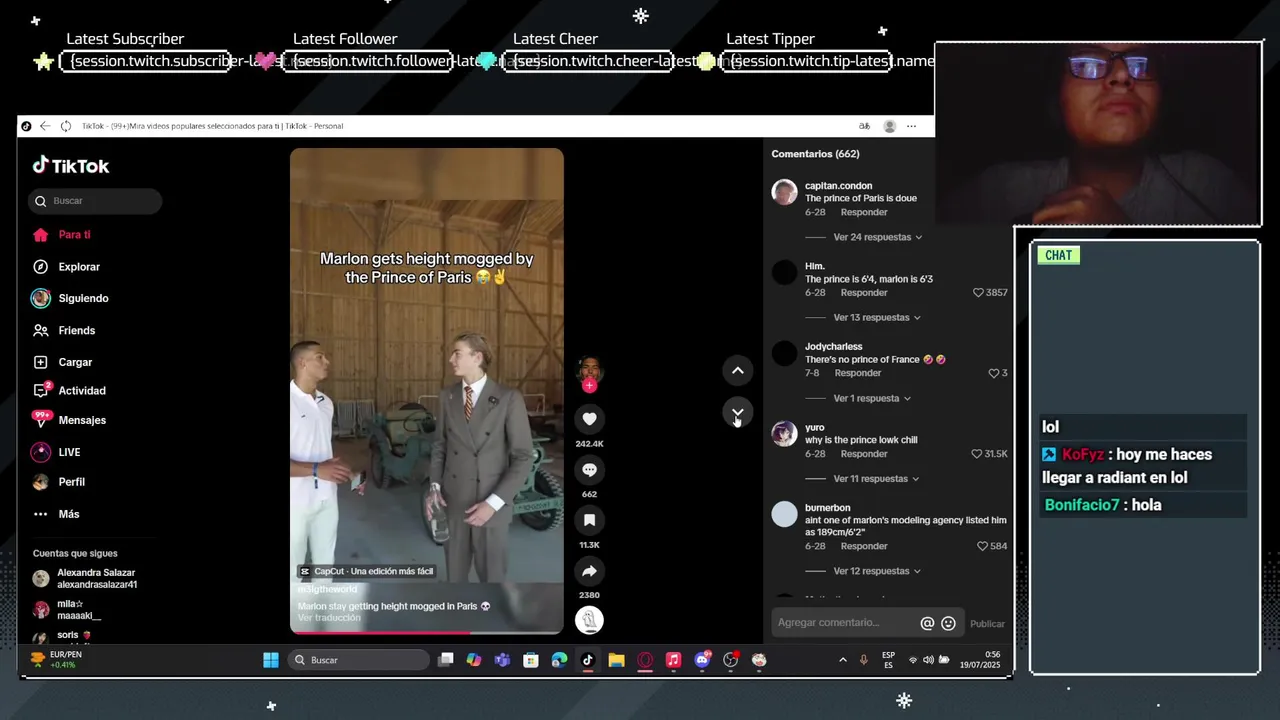Click the browser back arrow
The width and height of the screenshot is (1280, 720).
45,126
